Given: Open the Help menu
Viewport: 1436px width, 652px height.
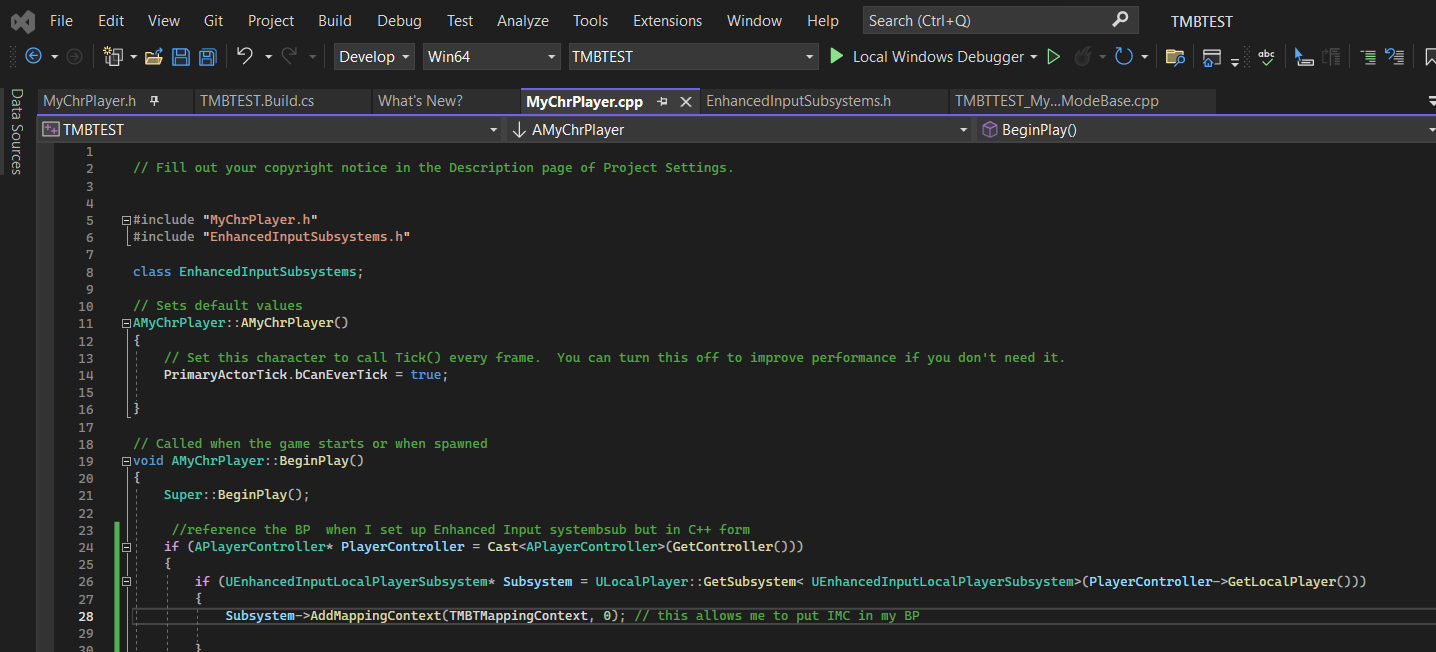Looking at the screenshot, I should pos(822,20).
